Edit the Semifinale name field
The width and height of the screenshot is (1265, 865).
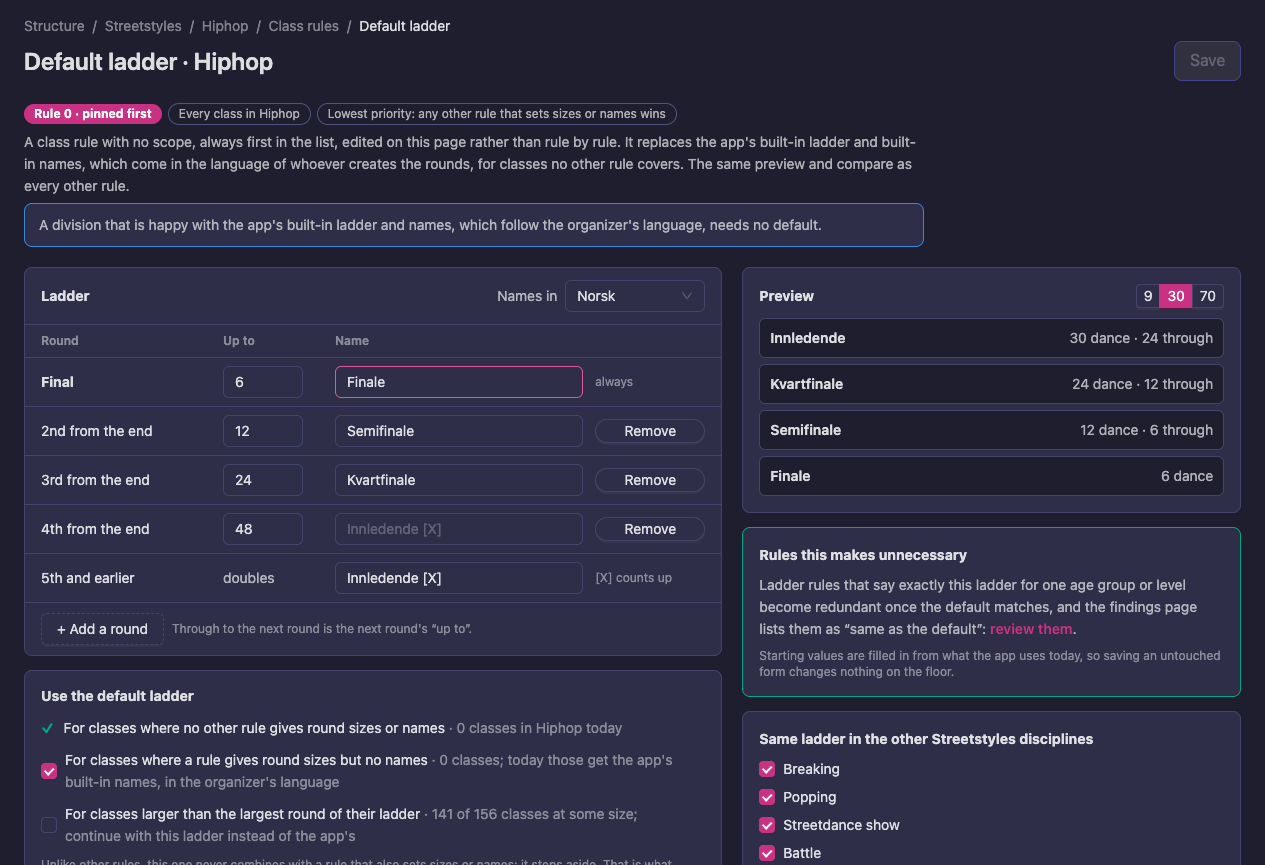tap(459, 431)
